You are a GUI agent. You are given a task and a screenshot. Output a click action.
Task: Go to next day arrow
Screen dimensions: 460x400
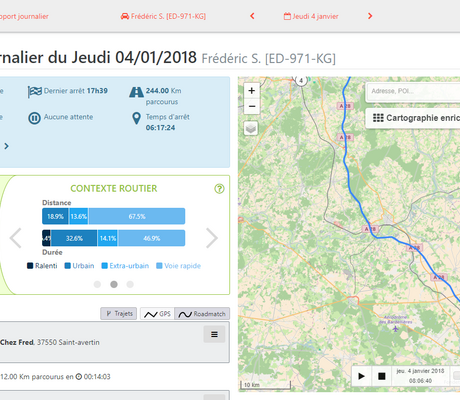coord(370,16)
